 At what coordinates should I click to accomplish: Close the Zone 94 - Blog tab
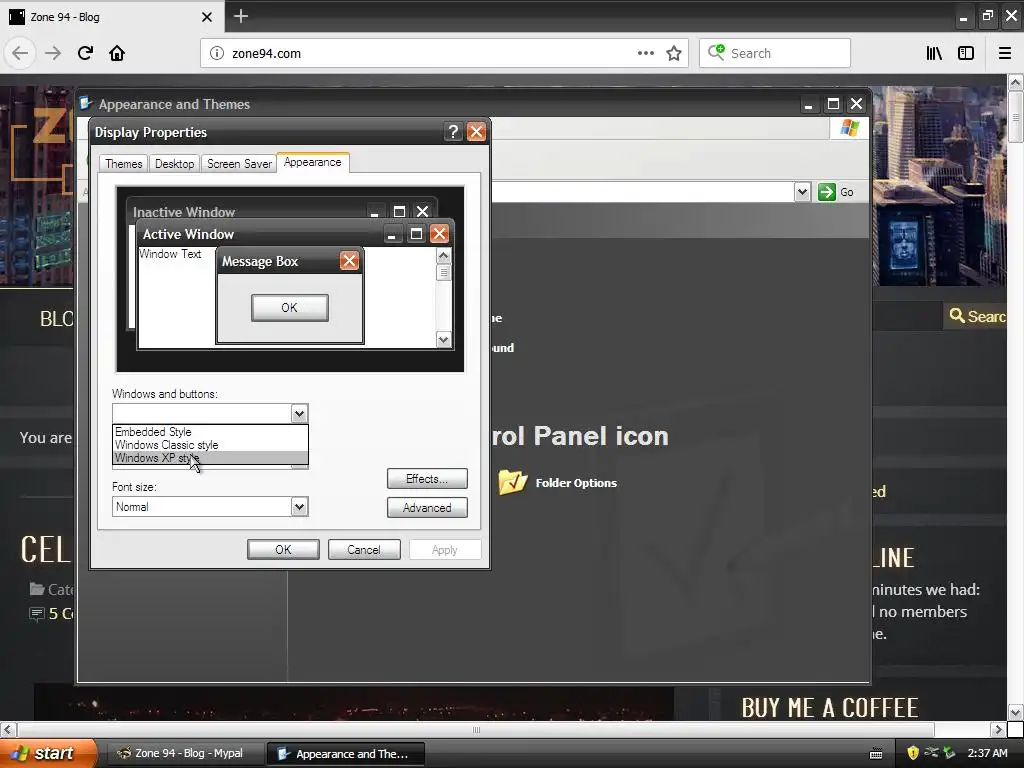pos(207,17)
